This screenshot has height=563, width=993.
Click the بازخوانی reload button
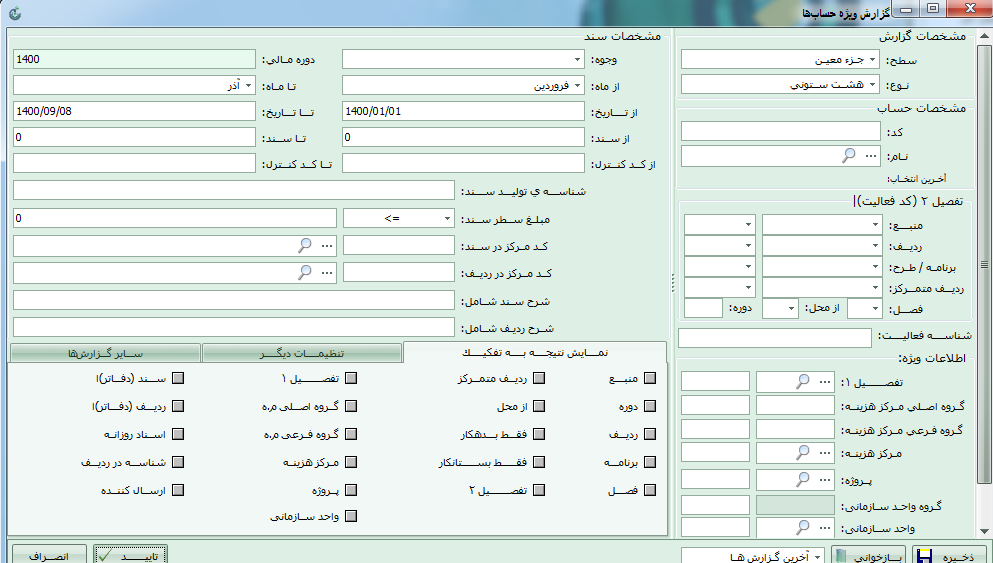868,555
